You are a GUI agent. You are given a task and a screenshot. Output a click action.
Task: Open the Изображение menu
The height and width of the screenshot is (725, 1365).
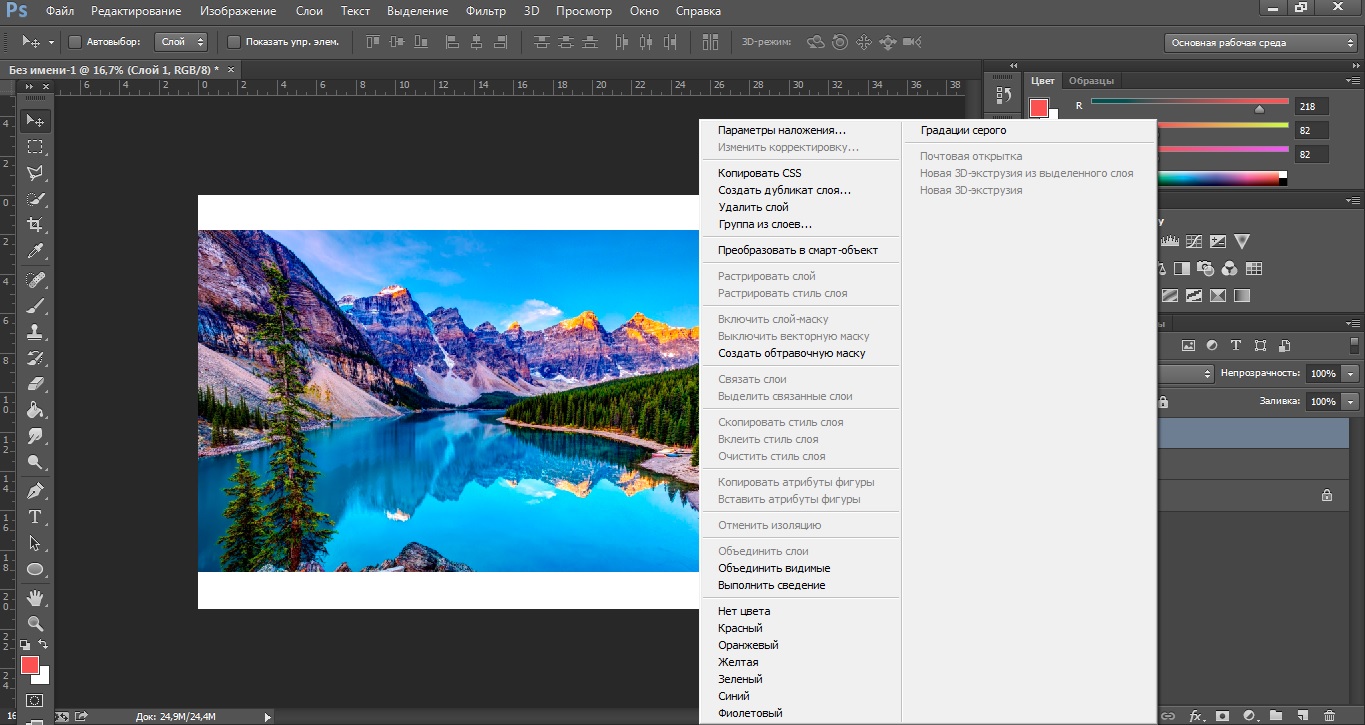(x=238, y=11)
